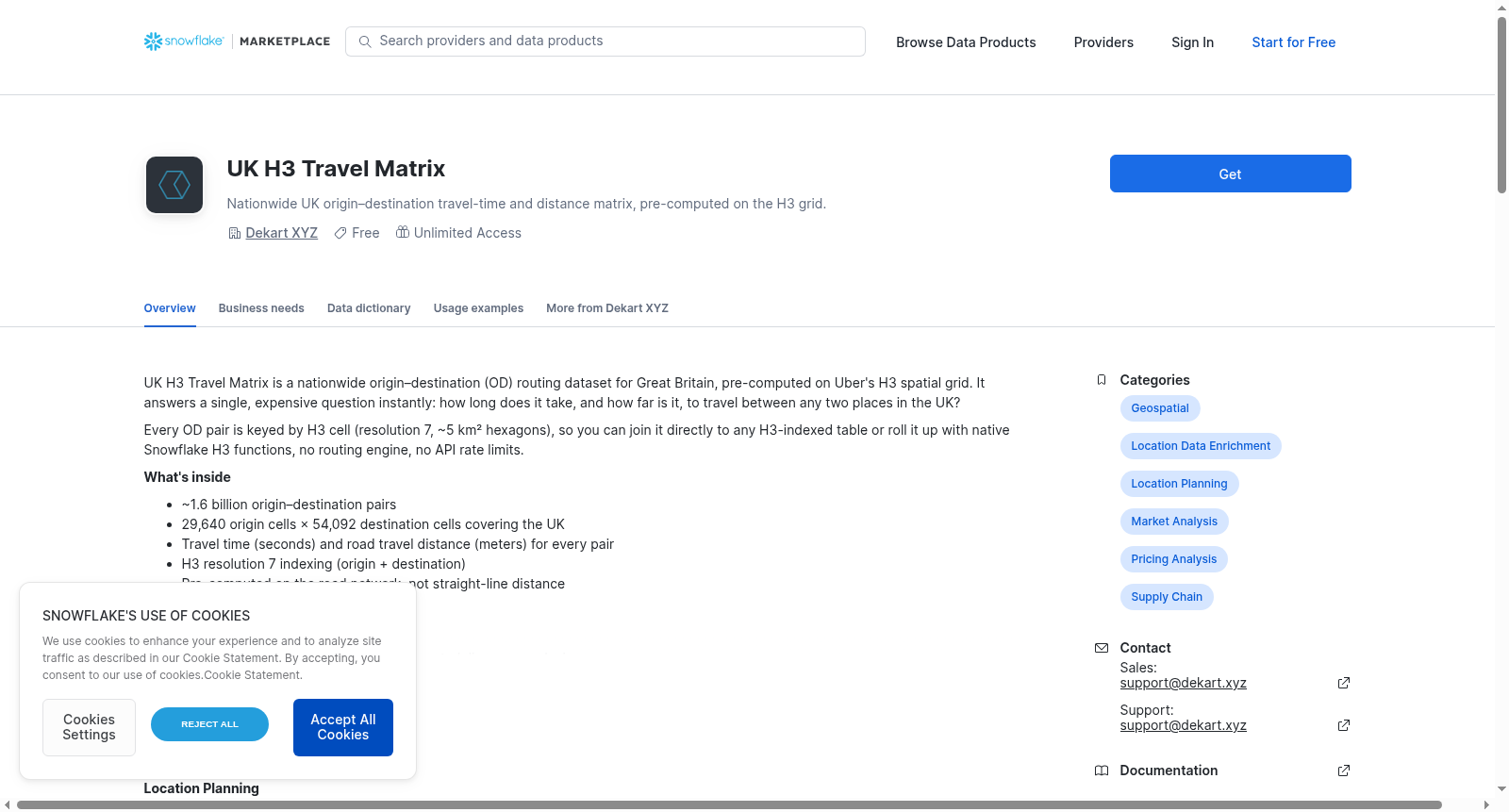
Task: Click the ~1.6 billion origin–destination pairs bullet
Action: tap(289, 505)
